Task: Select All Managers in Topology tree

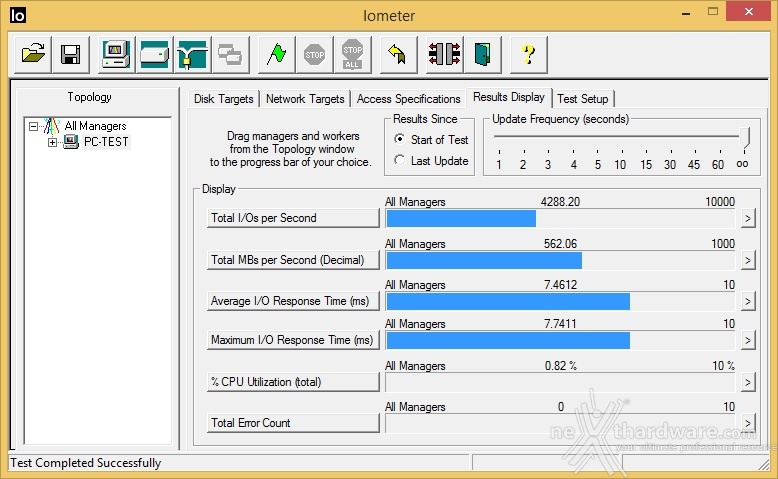Action: pyautogui.click(x=95, y=126)
